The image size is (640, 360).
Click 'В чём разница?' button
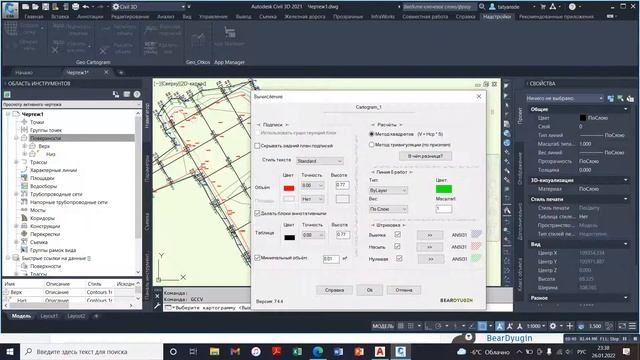tap(425, 156)
